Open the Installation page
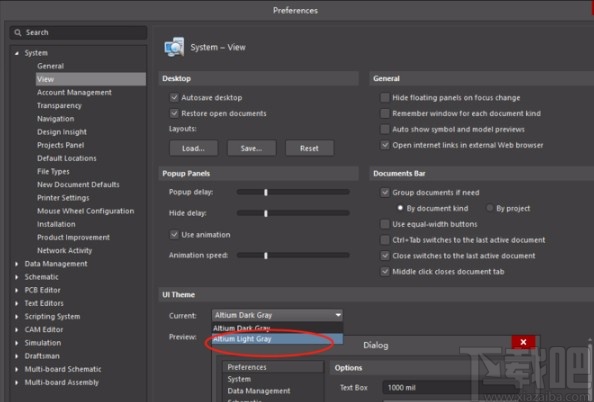 56,224
